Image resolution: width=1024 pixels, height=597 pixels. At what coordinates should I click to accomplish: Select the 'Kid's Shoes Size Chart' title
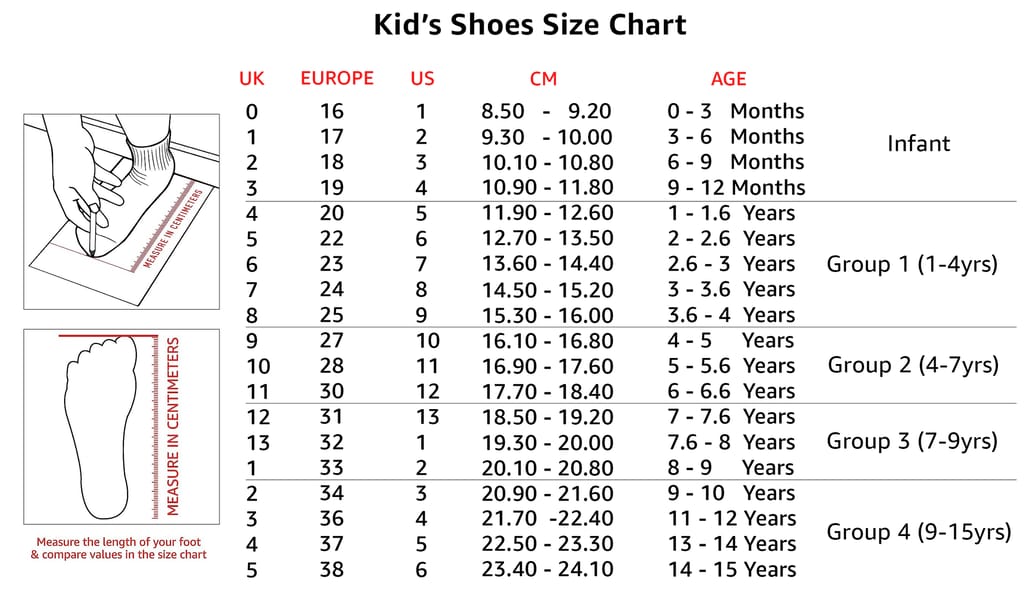click(x=530, y=24)
